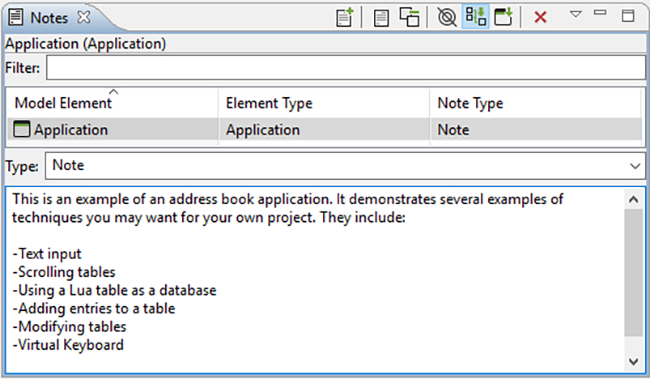Click inside the note text area

pos(315,280)
